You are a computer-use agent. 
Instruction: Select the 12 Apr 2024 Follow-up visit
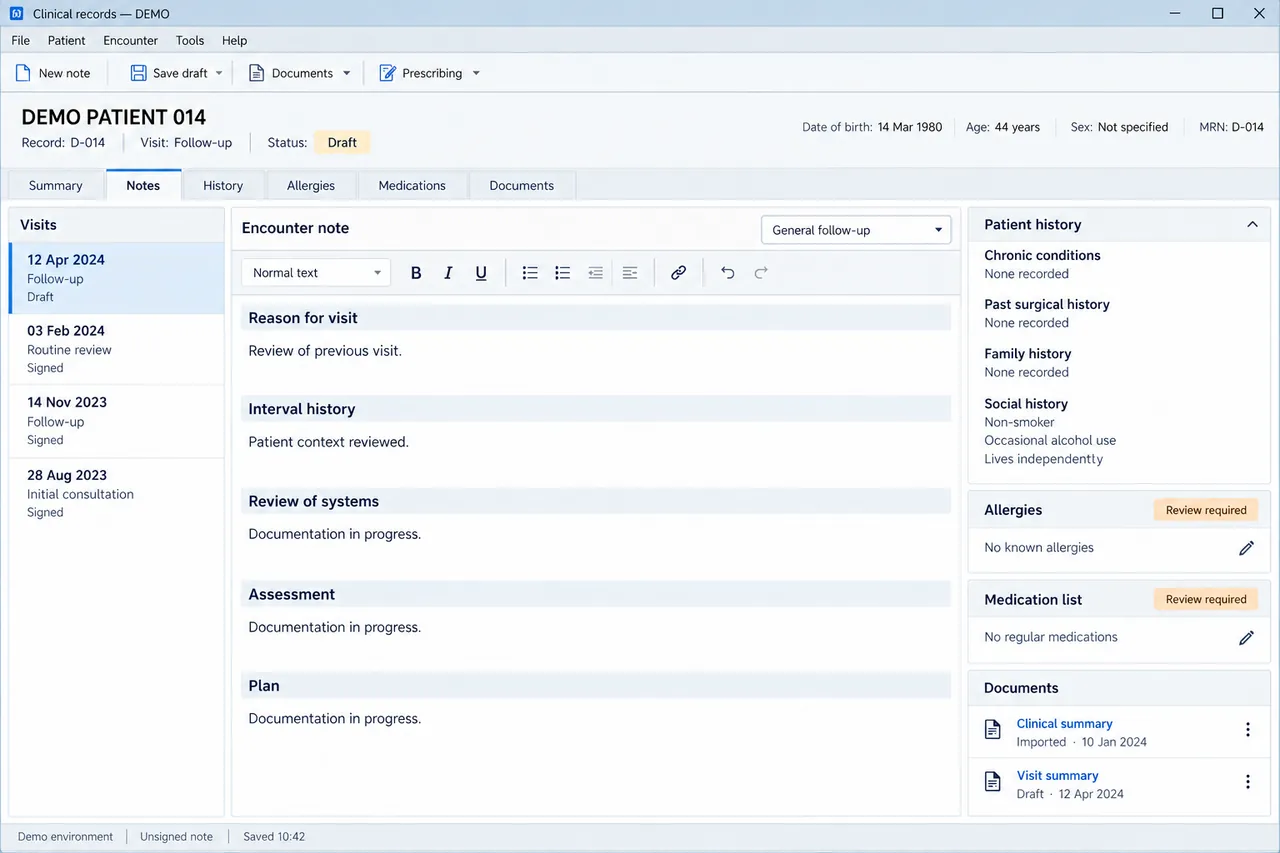tap(116, 278)
